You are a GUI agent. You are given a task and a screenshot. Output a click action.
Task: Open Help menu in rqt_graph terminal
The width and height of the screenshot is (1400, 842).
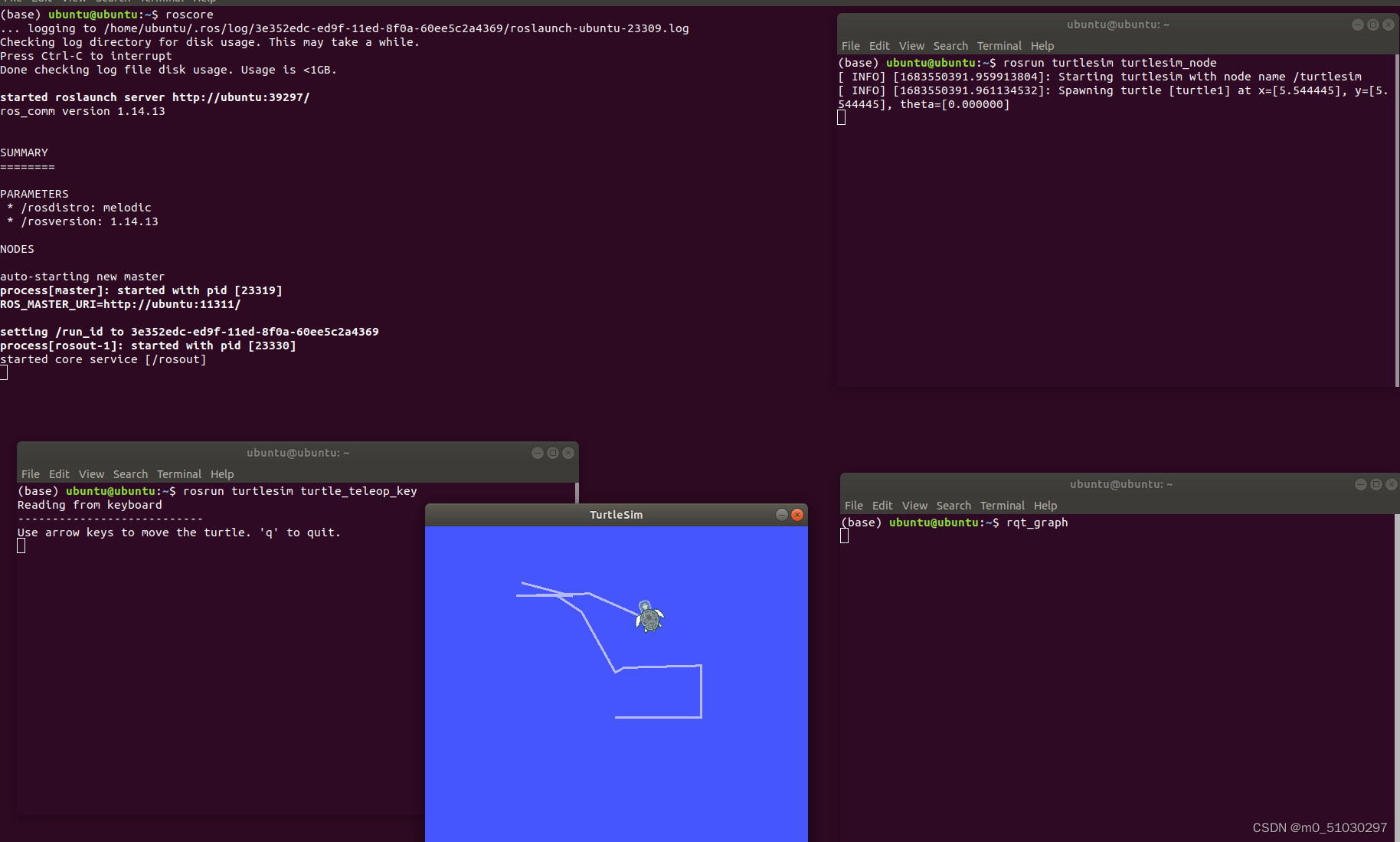[1045, 506]
